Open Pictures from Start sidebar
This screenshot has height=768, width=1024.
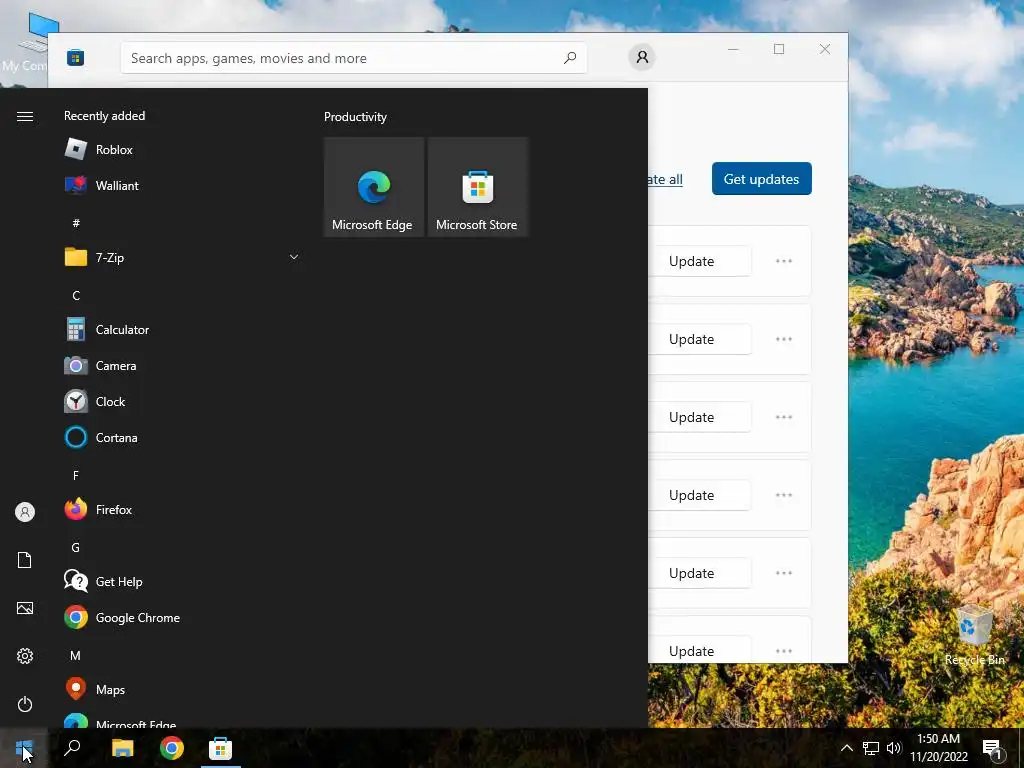click(25, 608)
